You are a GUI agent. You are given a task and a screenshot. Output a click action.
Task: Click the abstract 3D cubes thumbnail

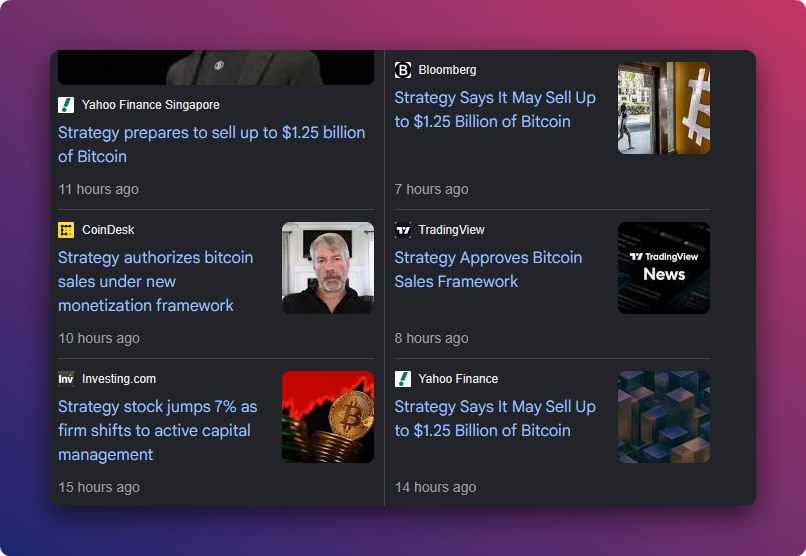[664, 417]
